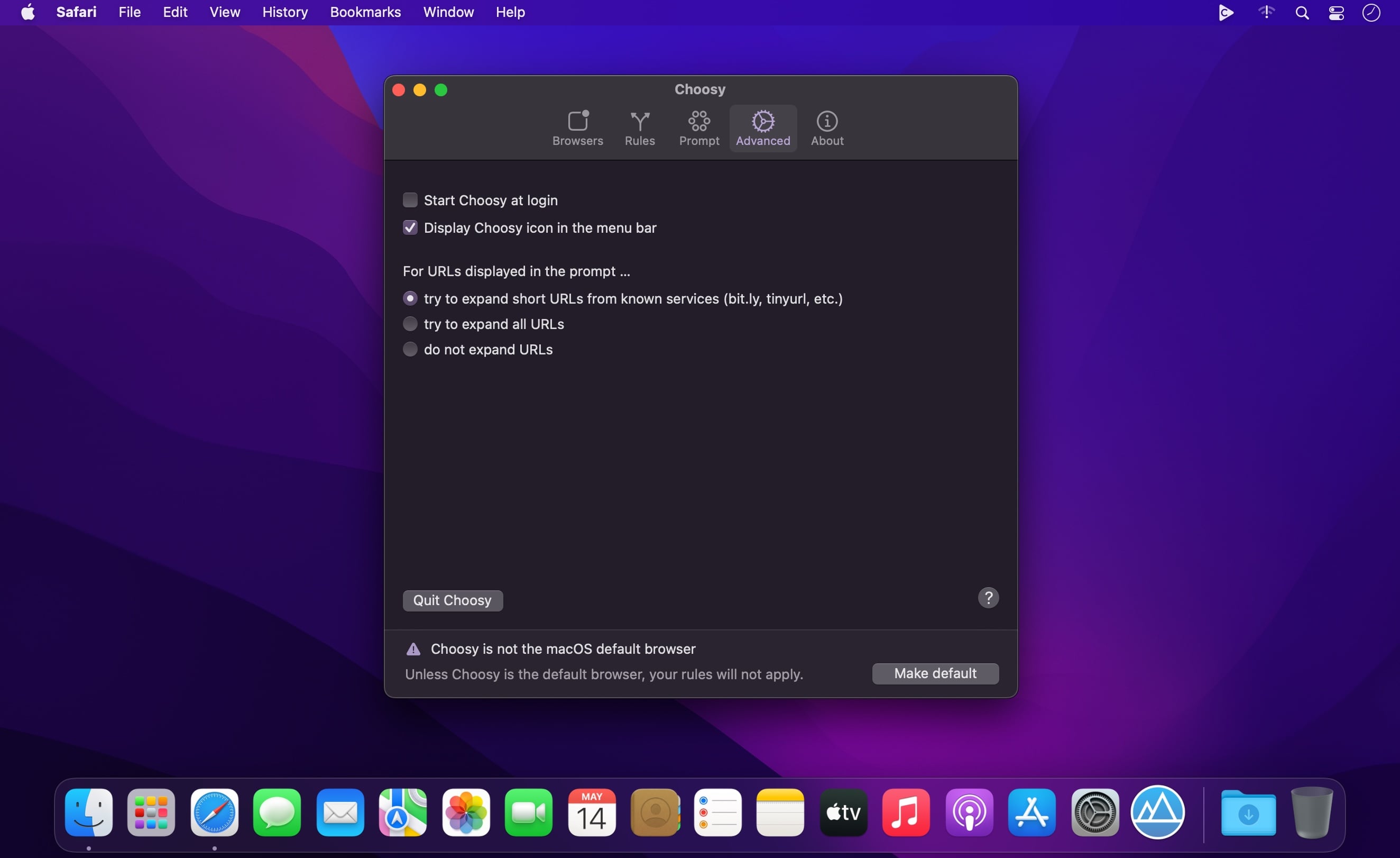
Task: Open the Rules tab
Action: tap(640, 129)
